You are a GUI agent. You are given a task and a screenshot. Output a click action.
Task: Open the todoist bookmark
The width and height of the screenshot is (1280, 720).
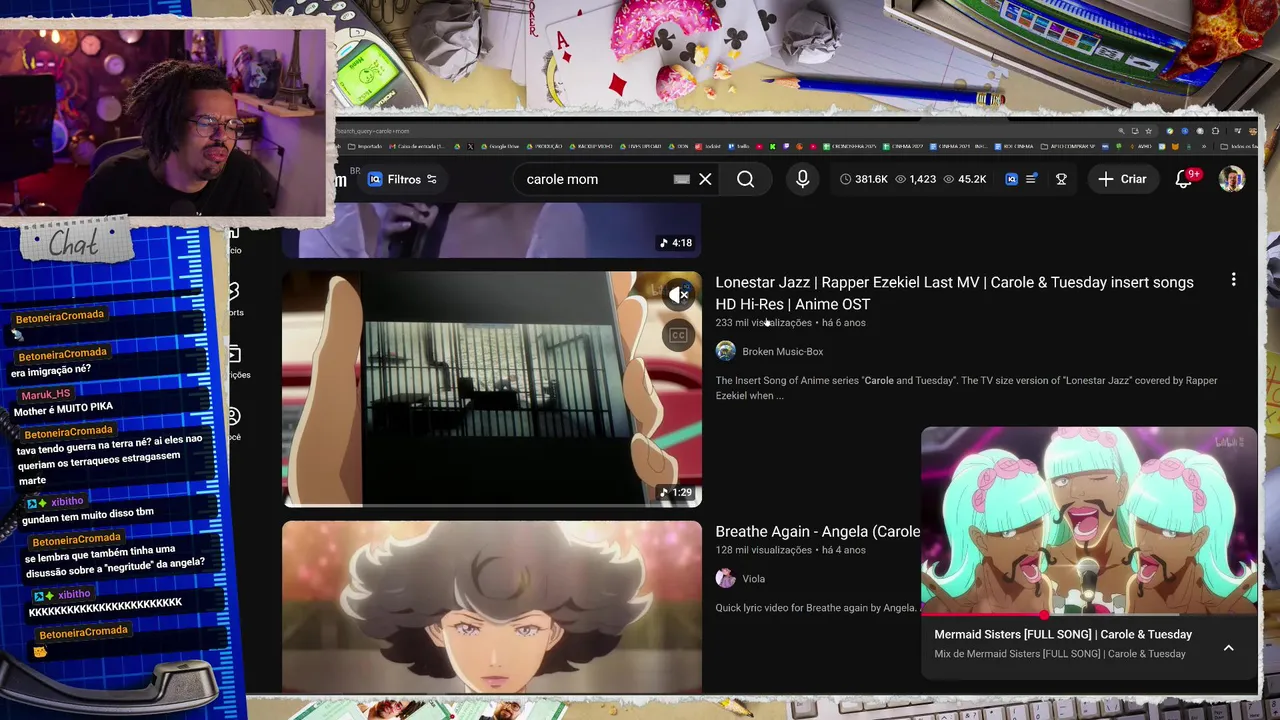pyautogui.click(x=709, y=147)
